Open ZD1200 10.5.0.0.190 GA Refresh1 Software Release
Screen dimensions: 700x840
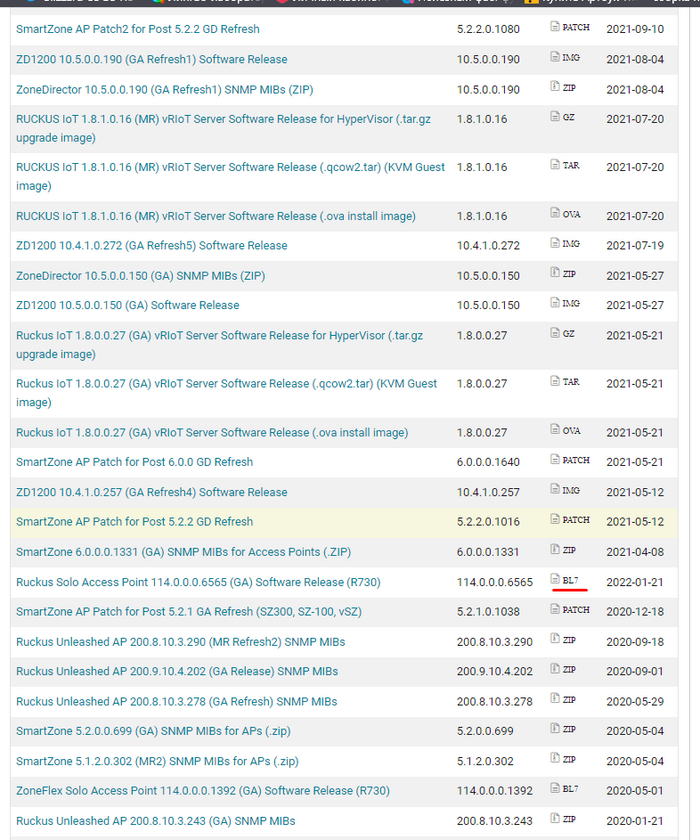(152, 59)
